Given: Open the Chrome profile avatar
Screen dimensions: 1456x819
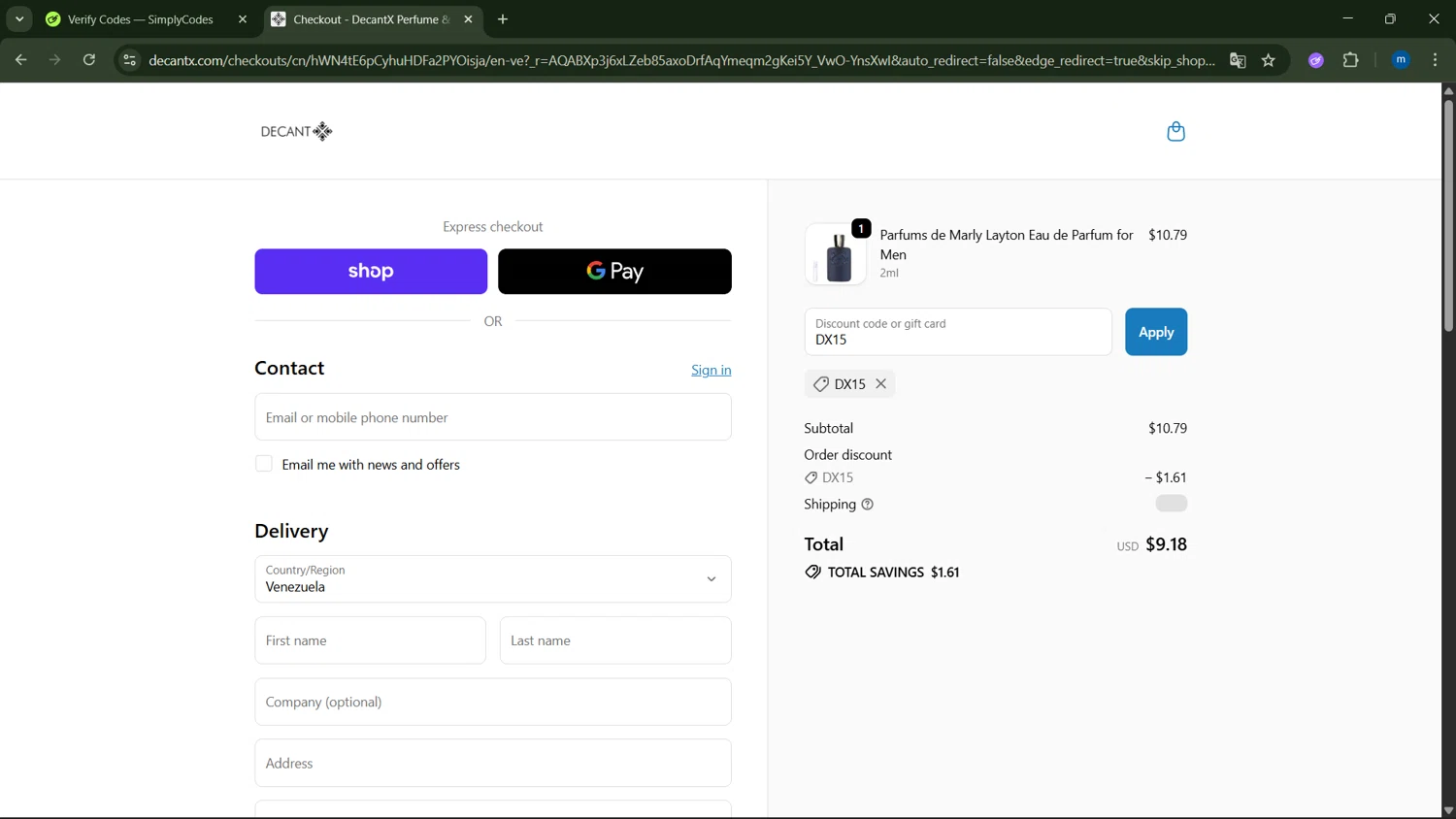Looking at the screenshot, I should click(x=1401, y=60).
